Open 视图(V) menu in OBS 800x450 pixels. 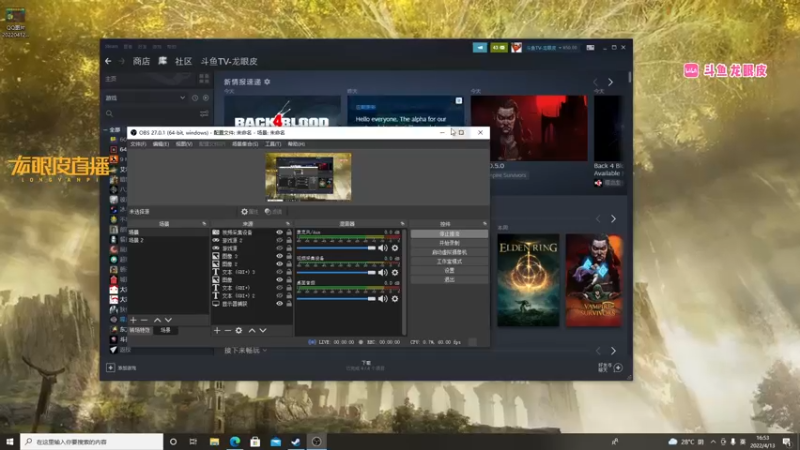tap(184, 144)
